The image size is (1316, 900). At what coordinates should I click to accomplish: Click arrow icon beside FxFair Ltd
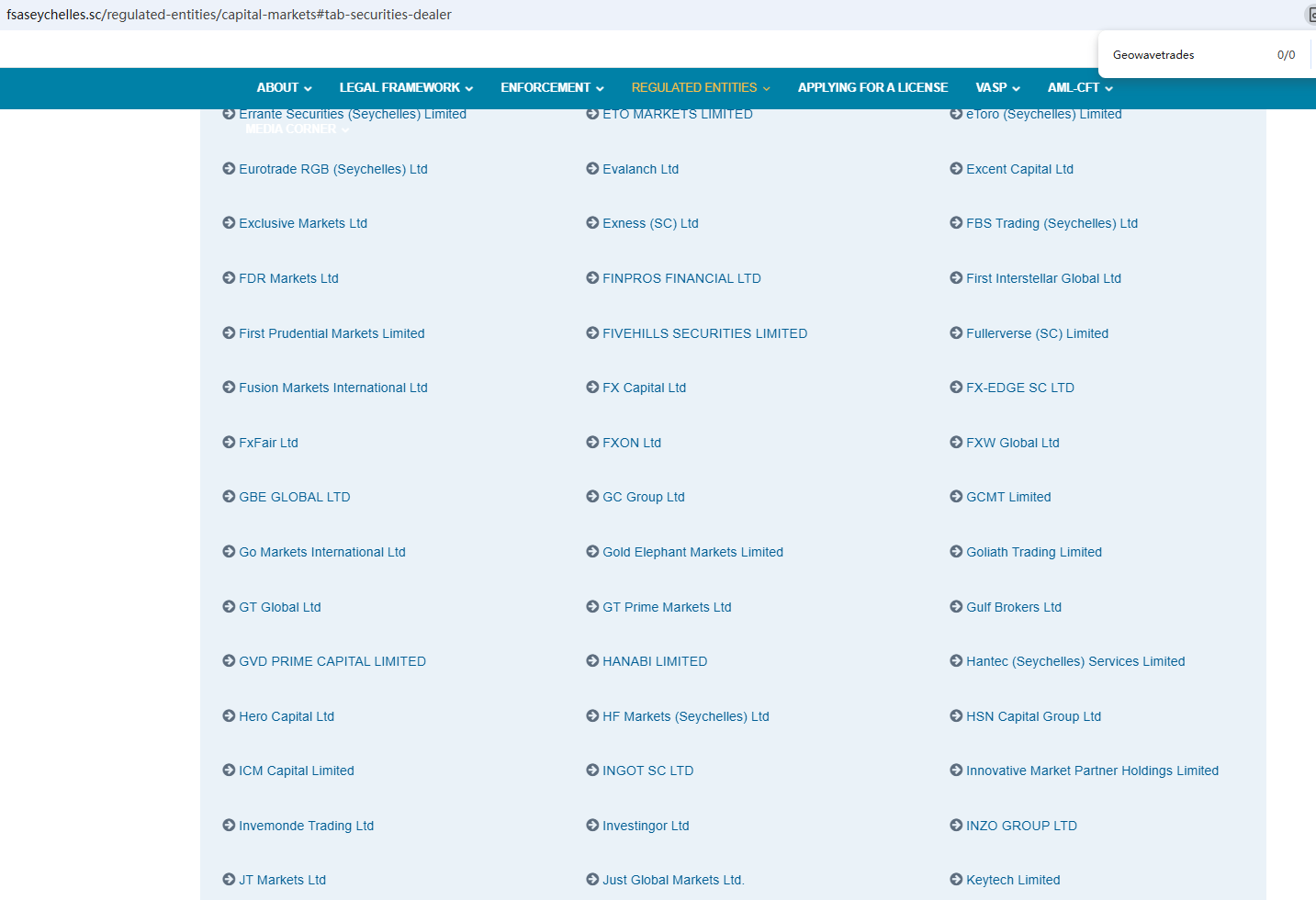(229, 443)
